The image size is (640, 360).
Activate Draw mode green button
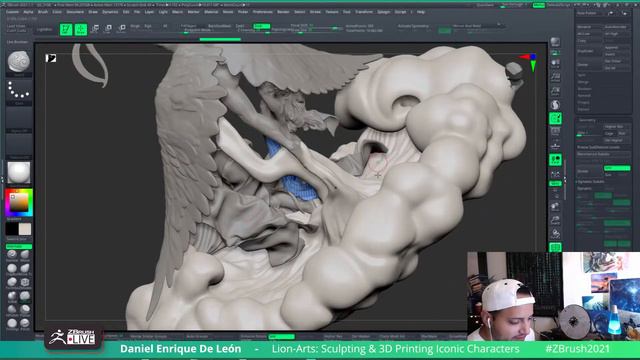81,29
